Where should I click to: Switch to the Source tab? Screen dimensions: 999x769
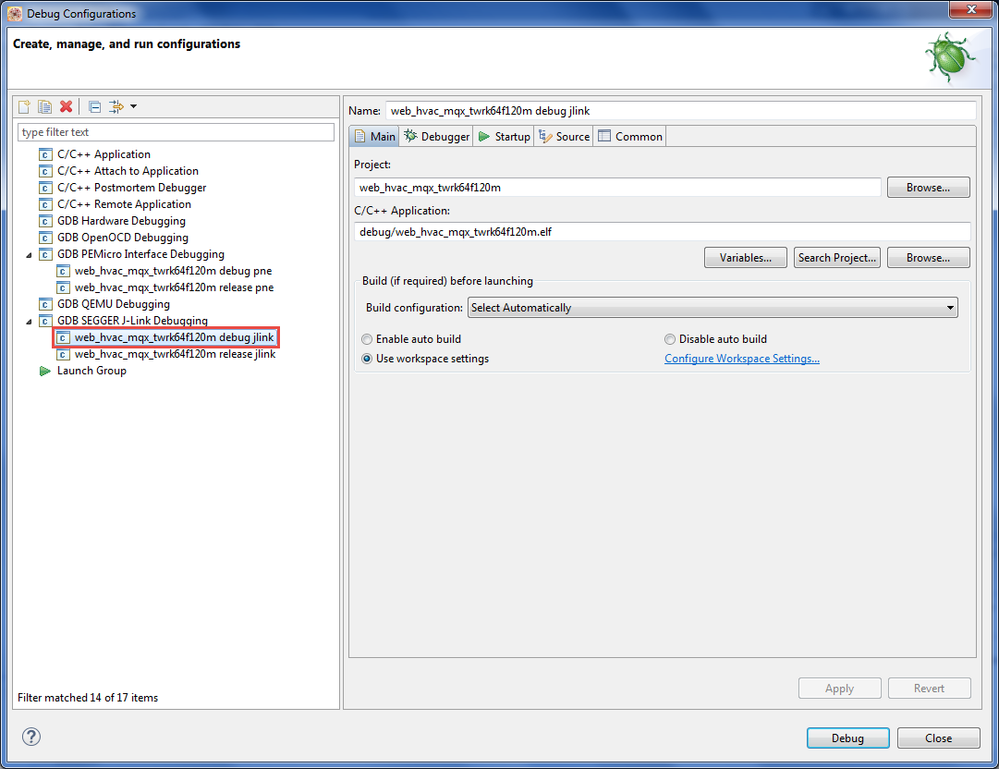(564, 136)
